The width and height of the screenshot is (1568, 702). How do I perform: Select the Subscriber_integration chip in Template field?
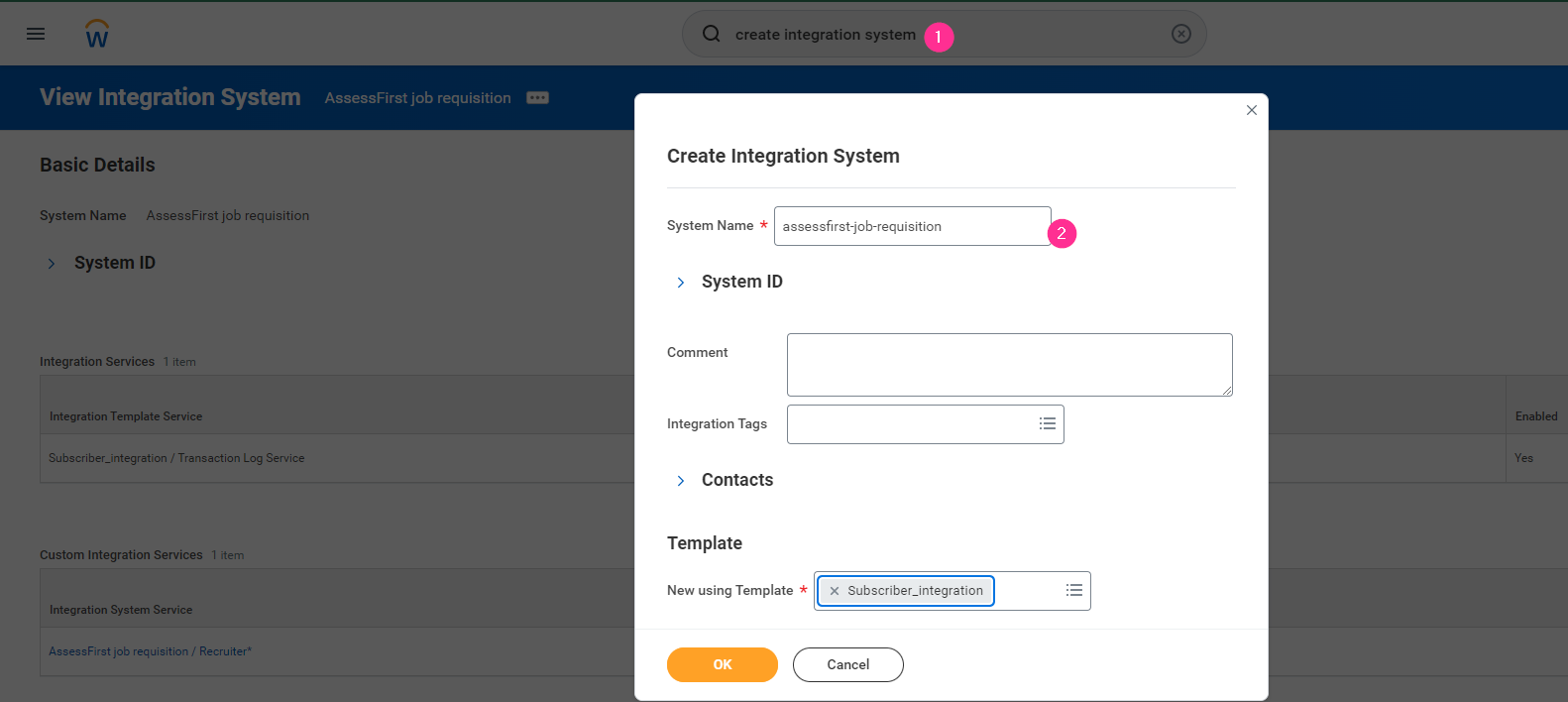pyautogui.click(x=914, y=591)
